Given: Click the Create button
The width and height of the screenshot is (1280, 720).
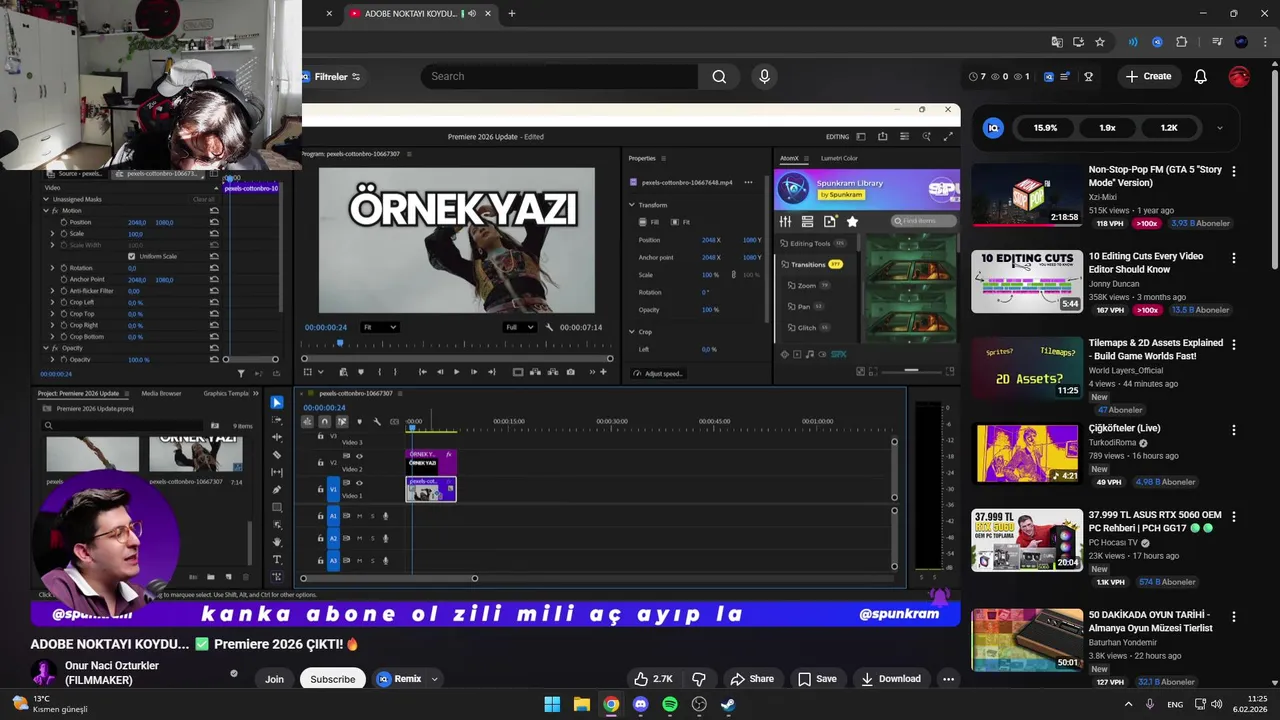Looking at the screenshot, I should pyautogui.click(x=1148, y=76).
